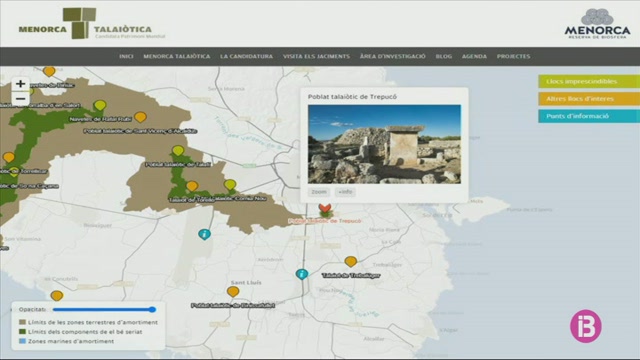Screen dimensions: 640x360
Task: Adjust the Opacitat slider handle
Action: click(152, 309)
